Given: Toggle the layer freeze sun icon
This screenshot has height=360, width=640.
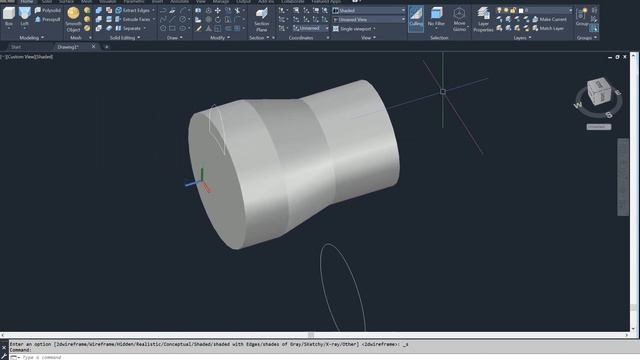Looking at the screenshot, I should click(506, 10).
